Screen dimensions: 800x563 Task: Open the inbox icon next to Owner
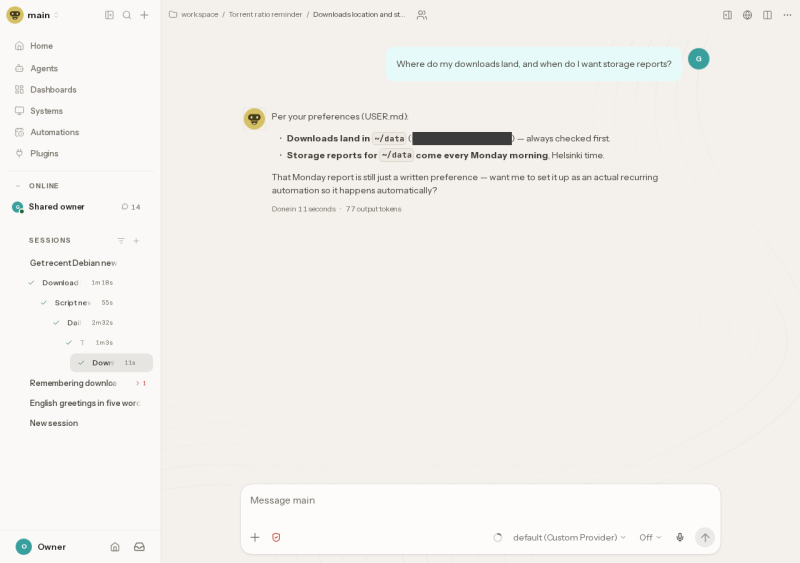pyautogui.click(x=139, y=547)
